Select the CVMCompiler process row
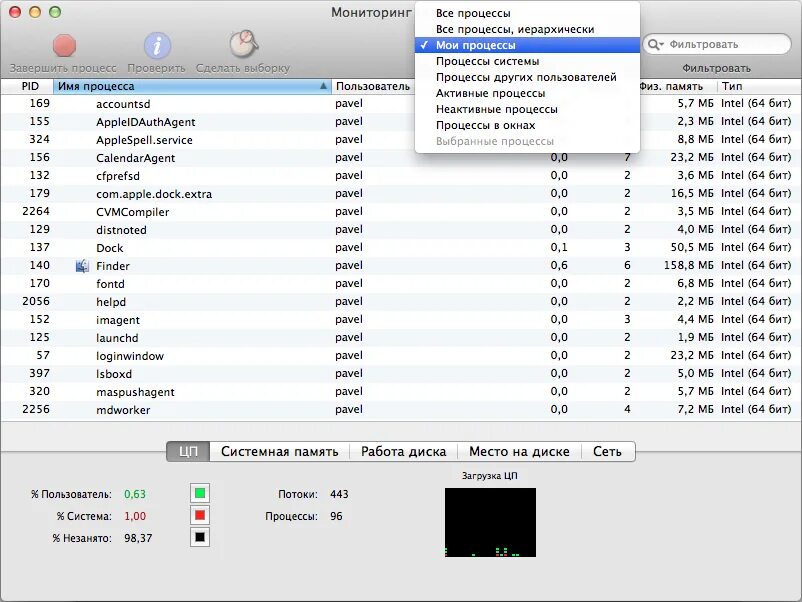This screenshot has width=802, height=602. (401, 212)
